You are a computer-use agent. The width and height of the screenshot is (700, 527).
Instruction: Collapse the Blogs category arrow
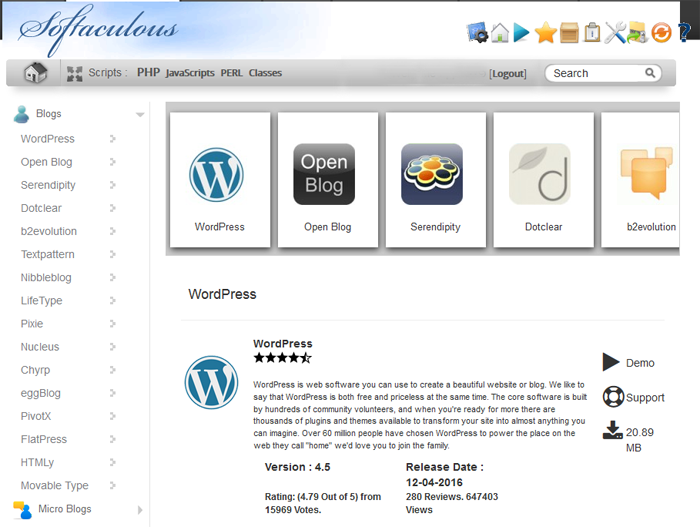140,115
